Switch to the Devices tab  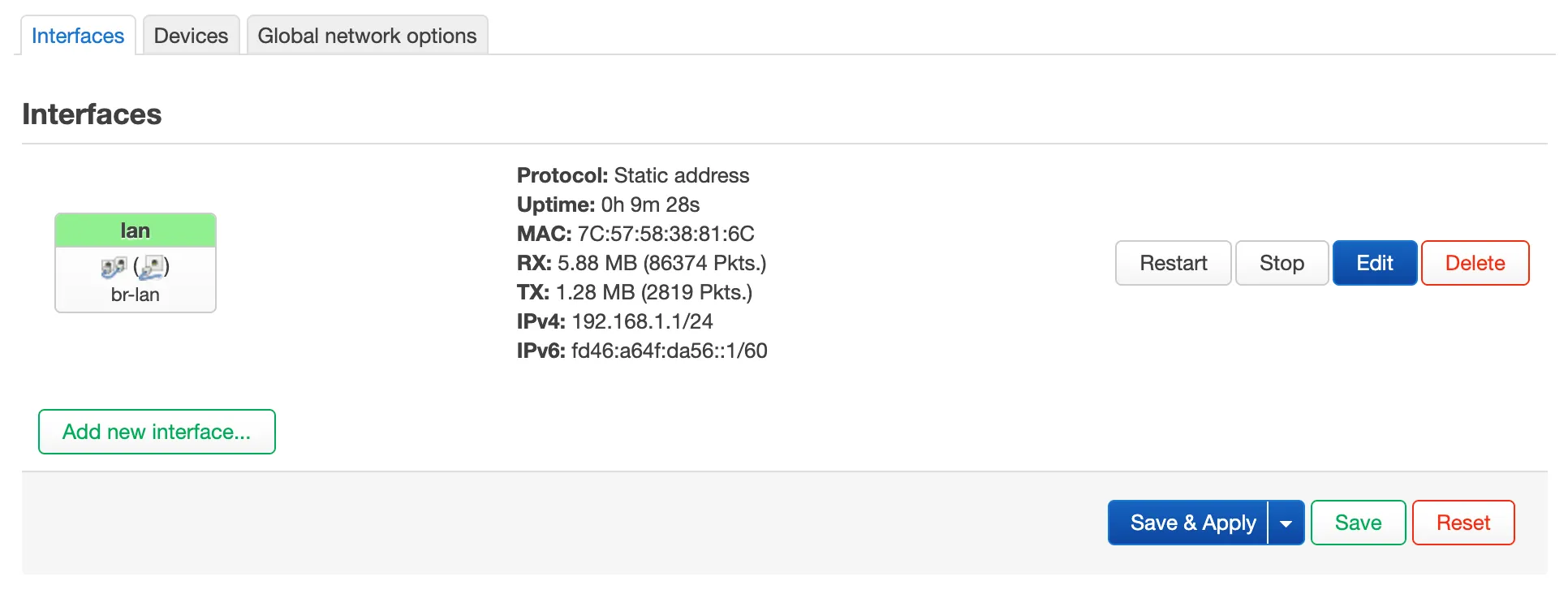tap(191, 36)
